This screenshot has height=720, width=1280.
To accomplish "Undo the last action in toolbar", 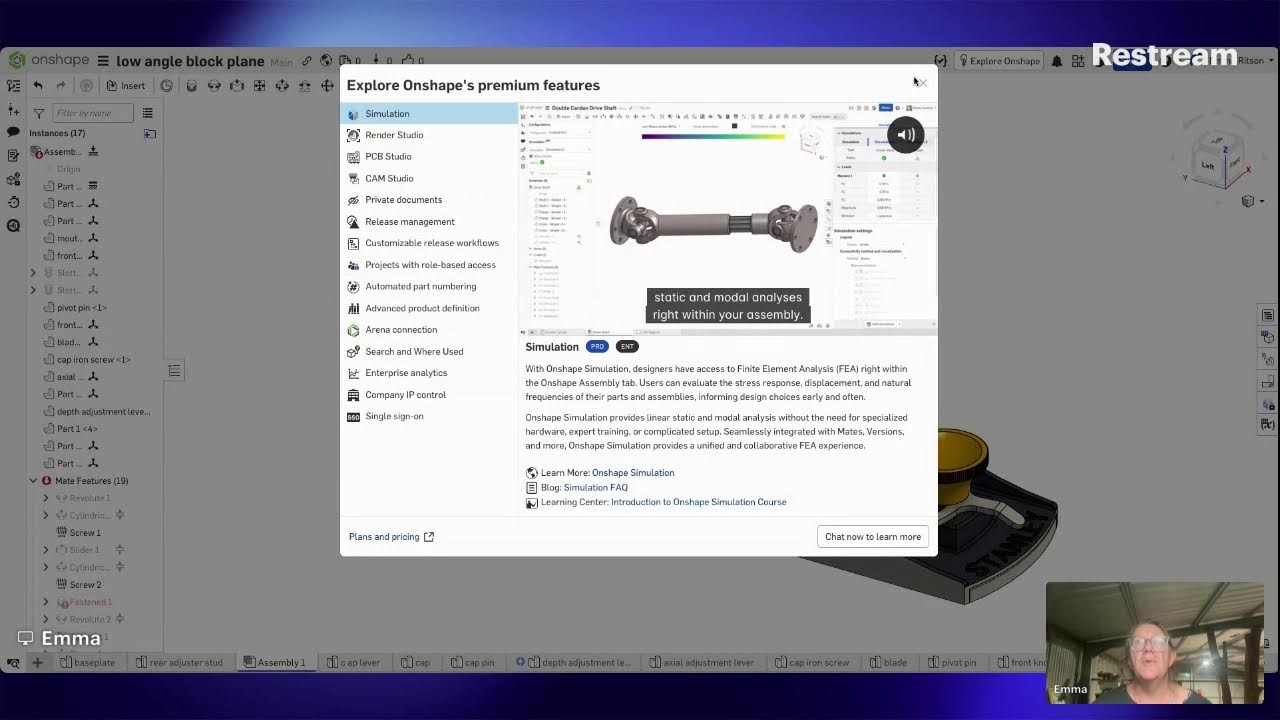I will coord(38,86).
